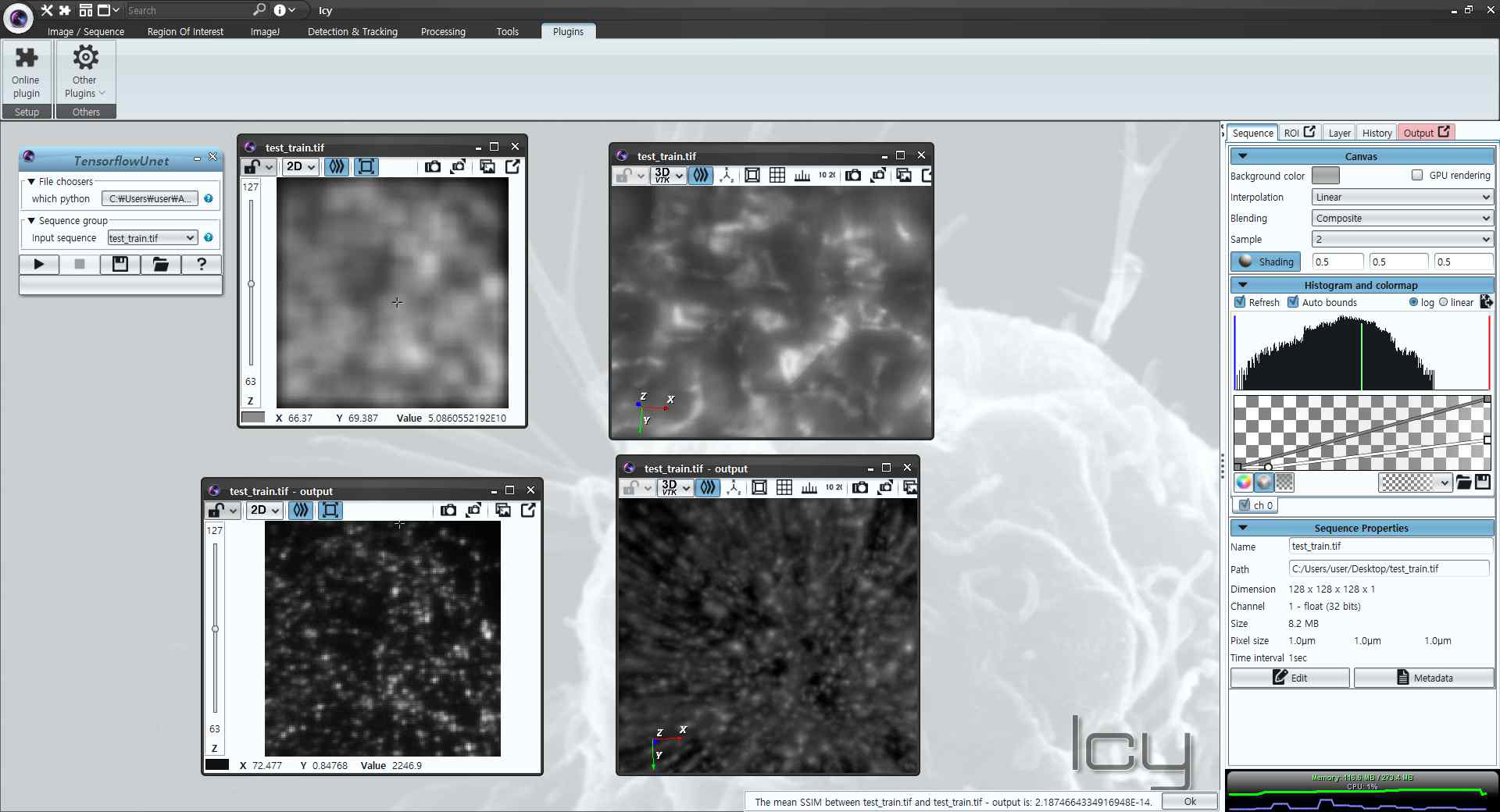Screen dimensions: 1500x812
Task: Click help icon next to Input sequence
Action: click(209, 238)
